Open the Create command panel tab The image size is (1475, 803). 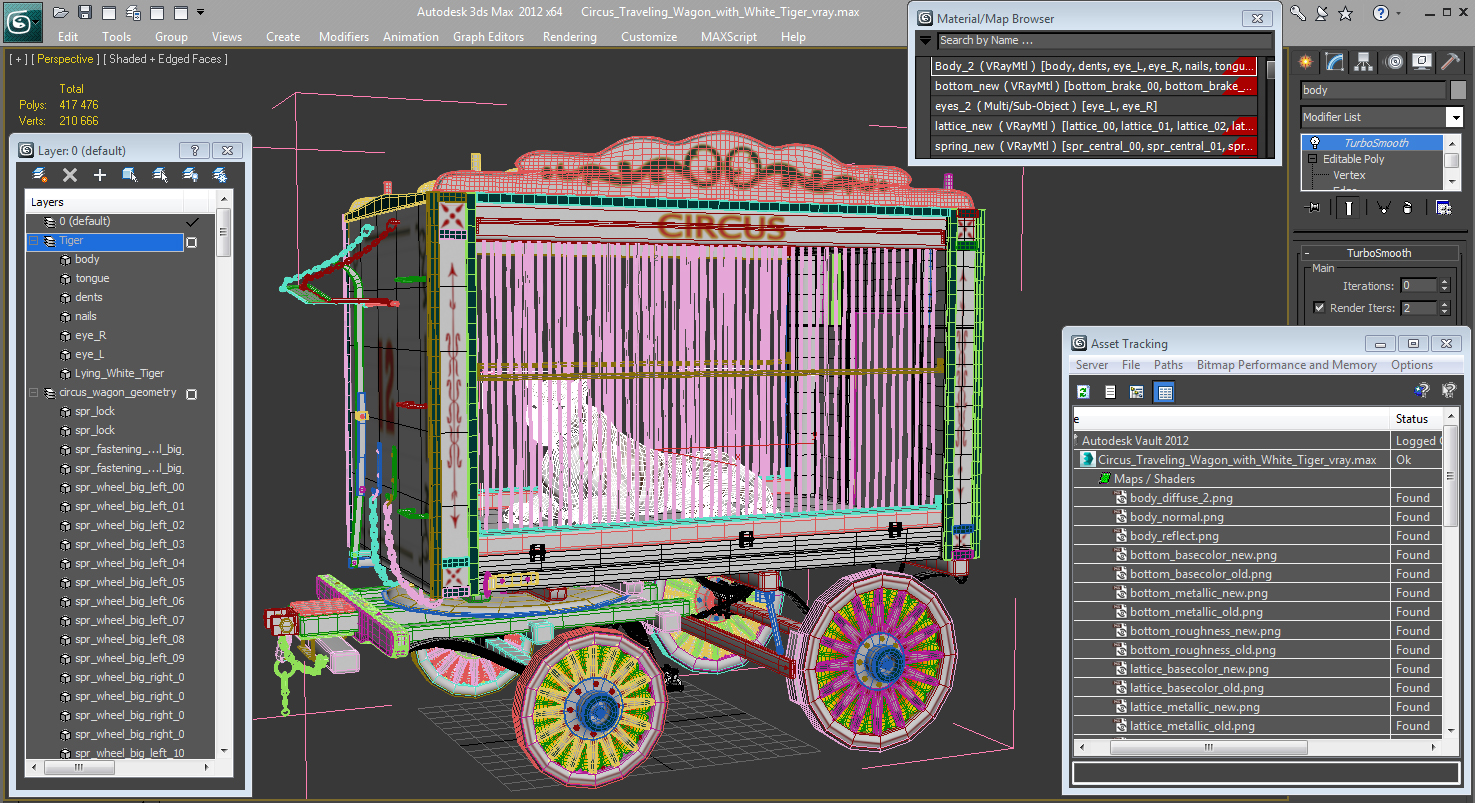1306,62
